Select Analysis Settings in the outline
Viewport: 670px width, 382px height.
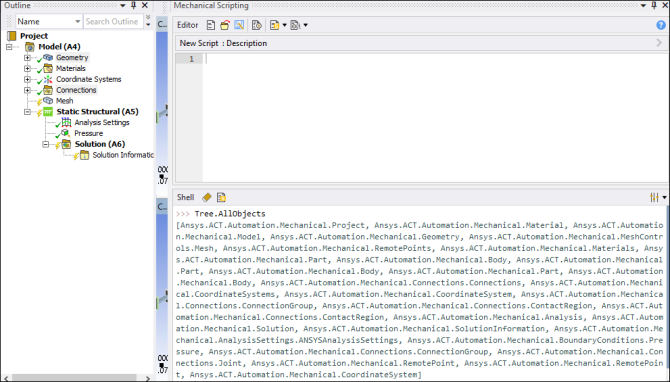(x=102, y=123)
